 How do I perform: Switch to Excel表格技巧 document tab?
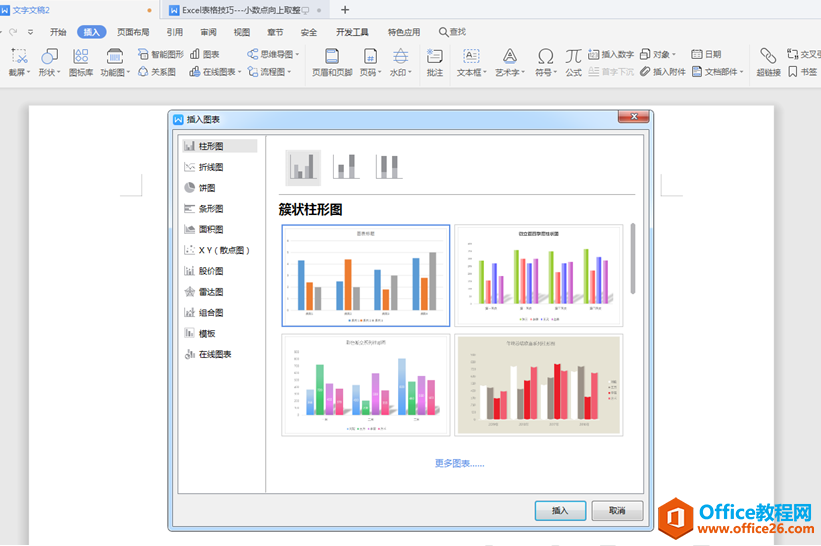(245, 10)
